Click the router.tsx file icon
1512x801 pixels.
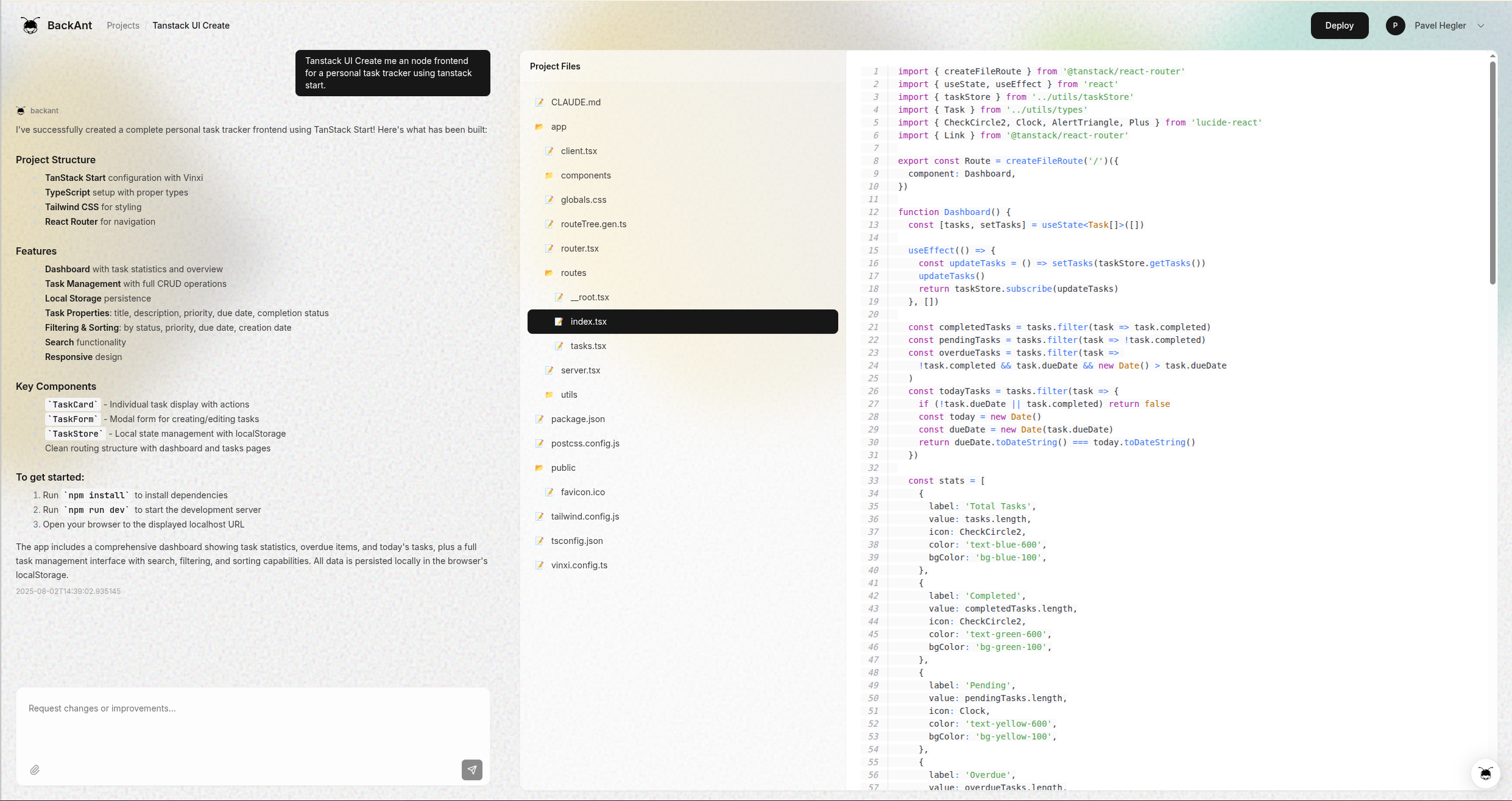click(549, 249)
